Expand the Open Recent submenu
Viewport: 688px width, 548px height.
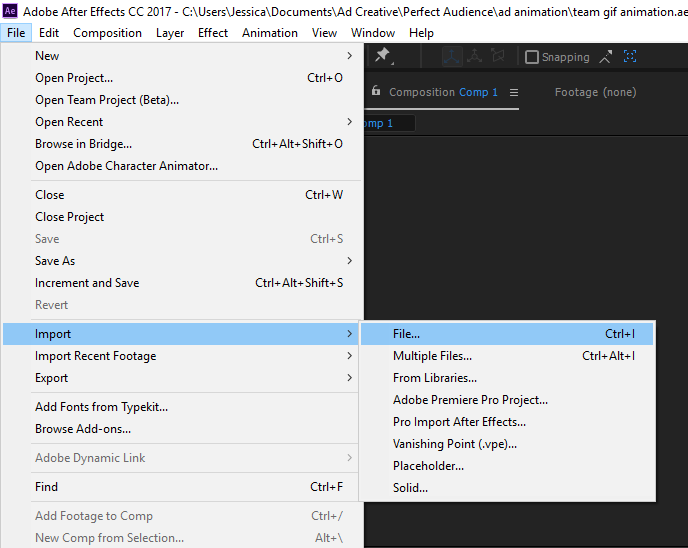182,122
